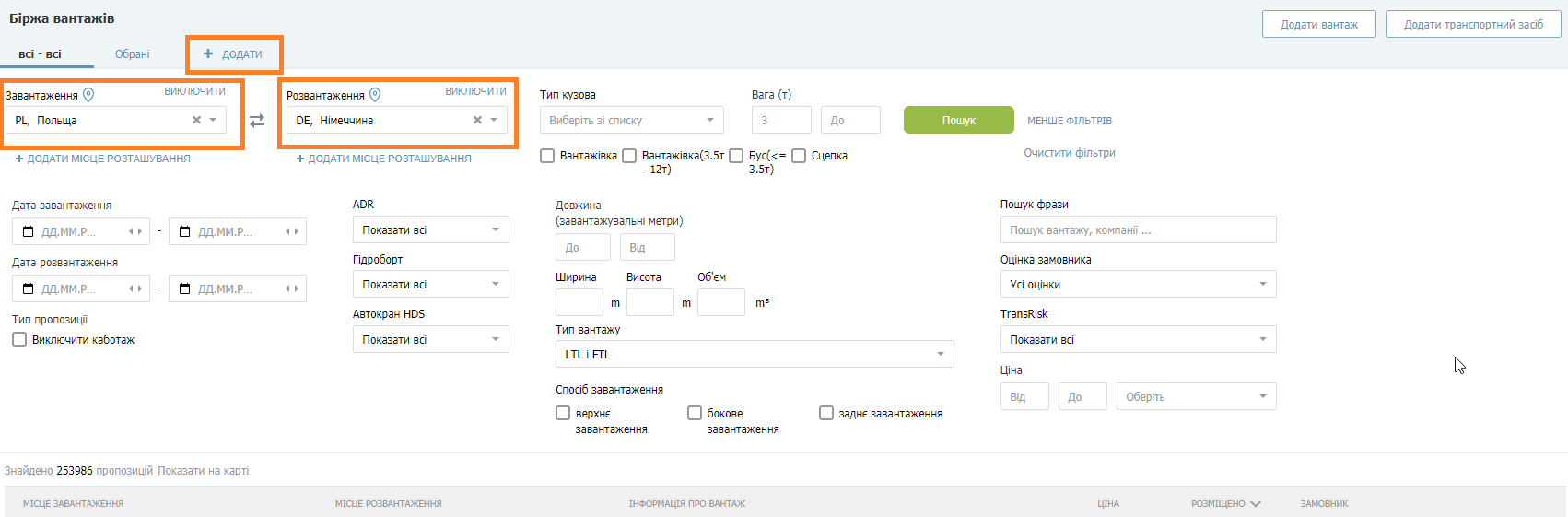
Task: Click ДОДАТИ МІСЦЕ РОЗТАШУВАННЯ under Розвантаження
Action: [x=384, y=159]
